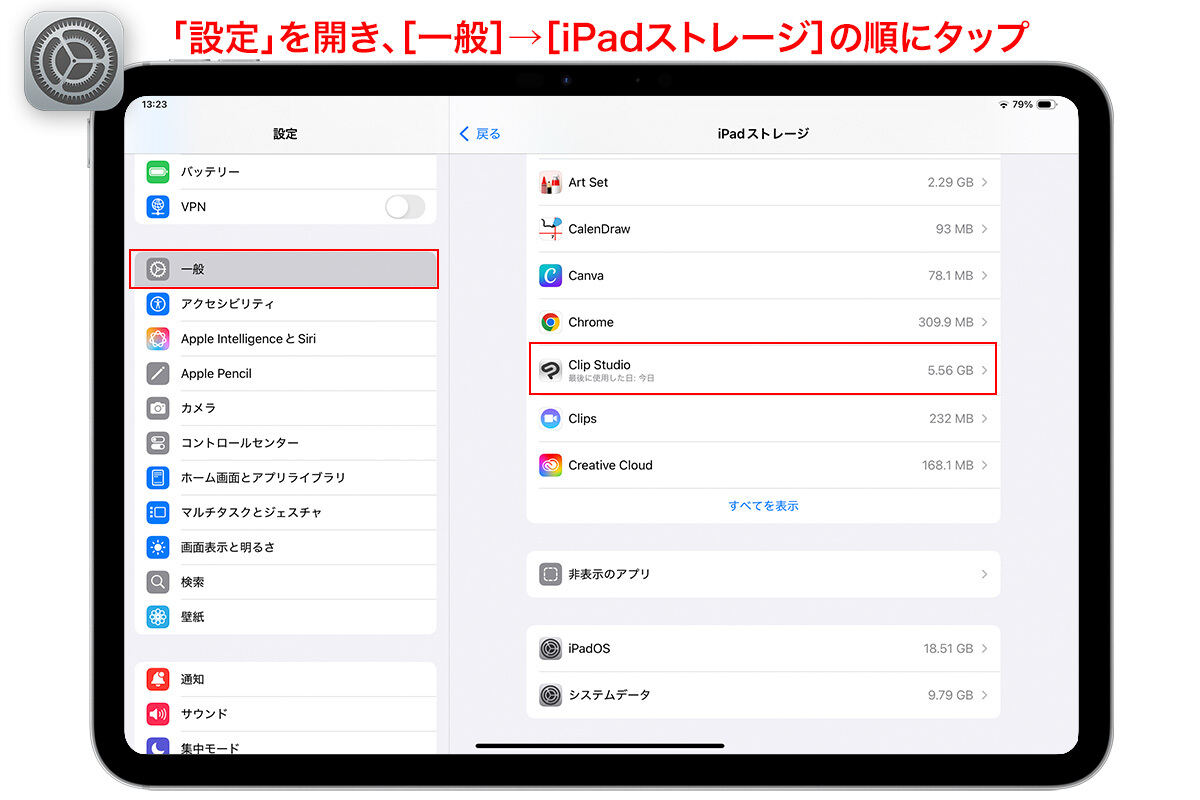Screen dimensions: 1200x800
Task: Tap the 9.79 GB size of システムデータ
Action: [x=950, y=695]
